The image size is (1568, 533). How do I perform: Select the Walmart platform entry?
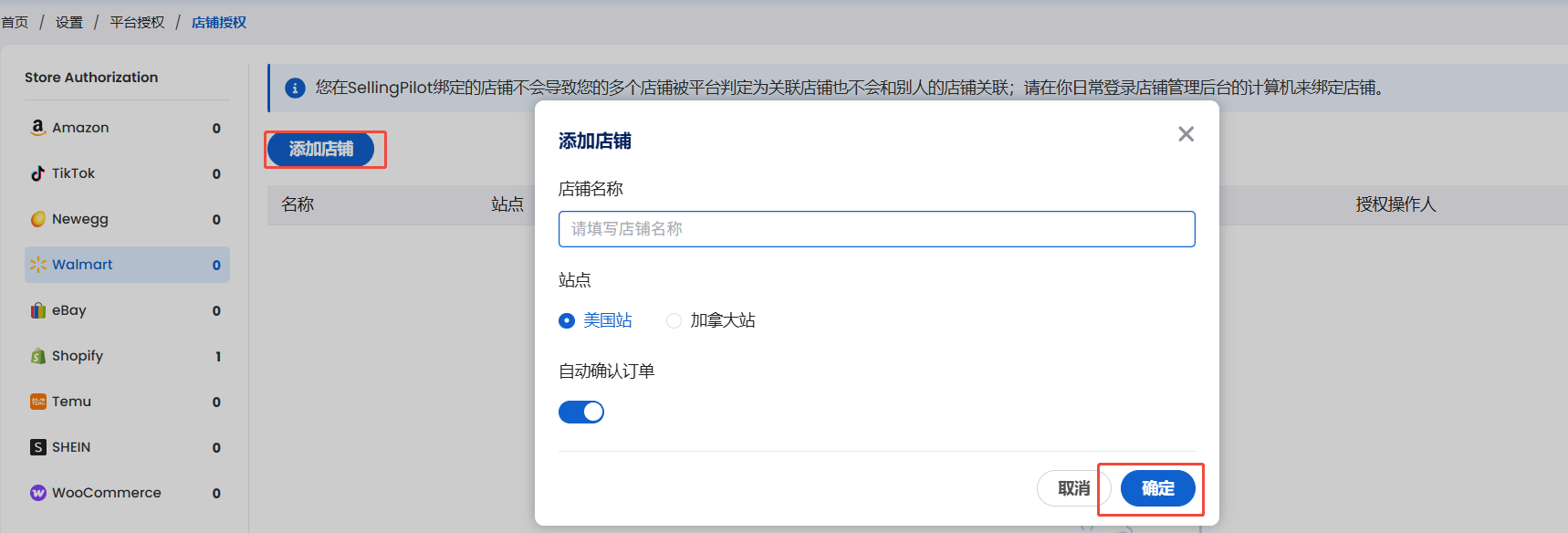127,265
